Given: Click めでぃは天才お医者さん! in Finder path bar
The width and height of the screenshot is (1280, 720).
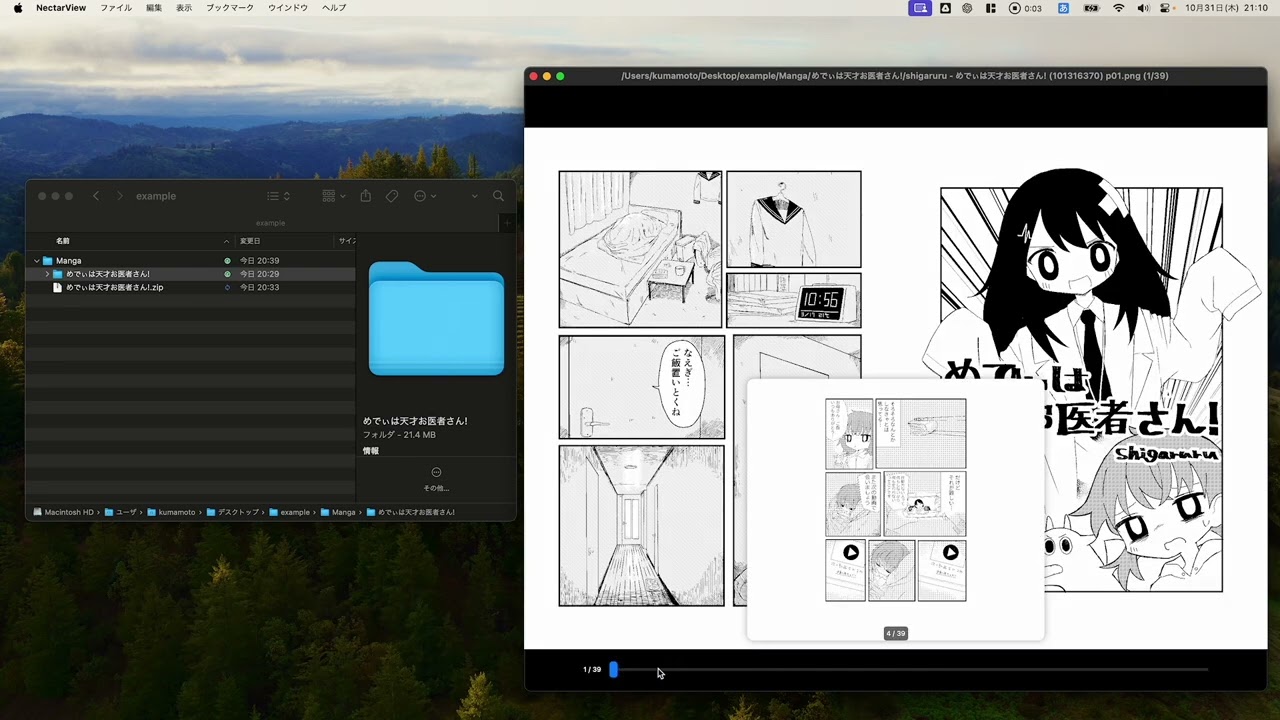Looking at the screenshot, I should tap(410, 512).
